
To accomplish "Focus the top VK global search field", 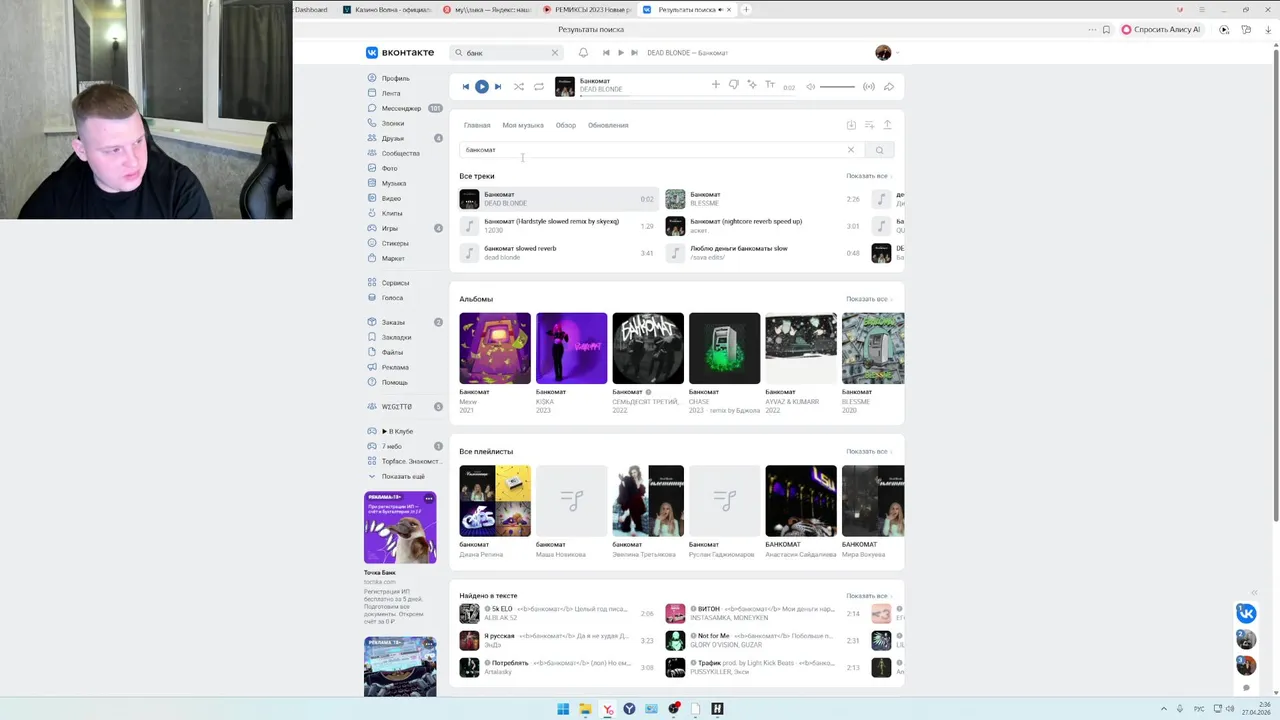I will (x=505, y=52).
